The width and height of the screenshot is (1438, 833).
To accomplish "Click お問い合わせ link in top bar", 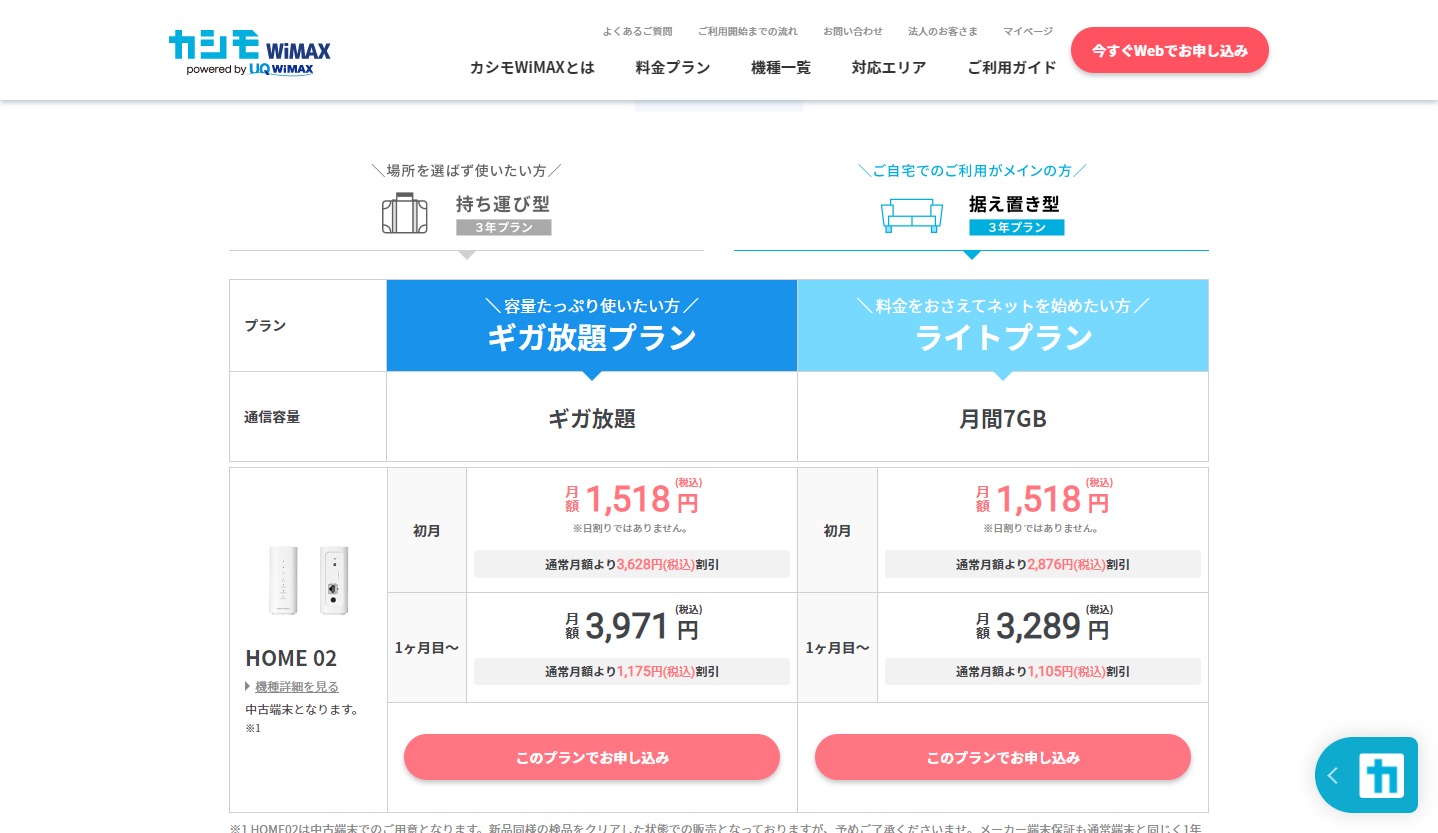I will click(852, 31).
